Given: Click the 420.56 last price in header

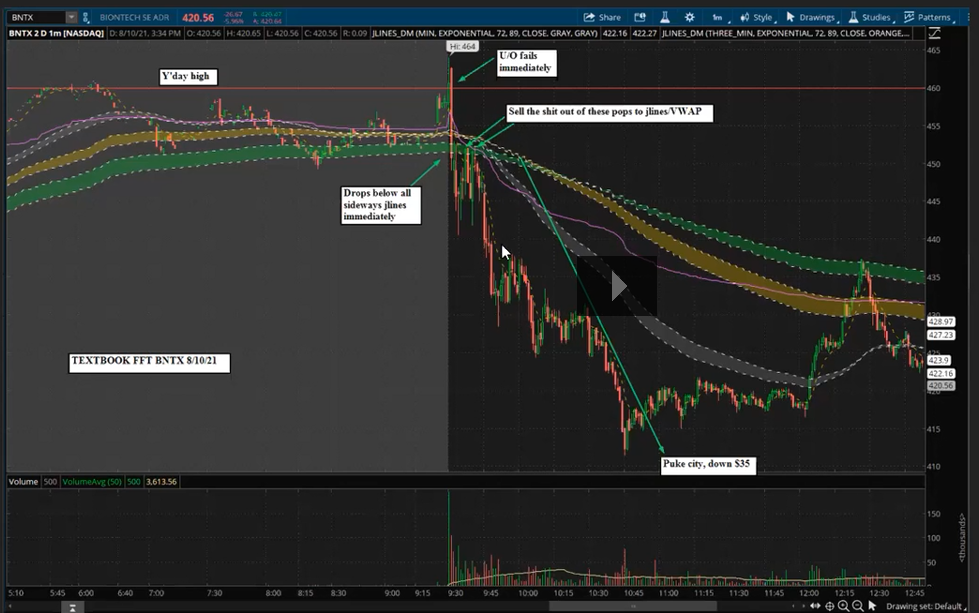Looking at the screenshot, I should tap(198, 17).
